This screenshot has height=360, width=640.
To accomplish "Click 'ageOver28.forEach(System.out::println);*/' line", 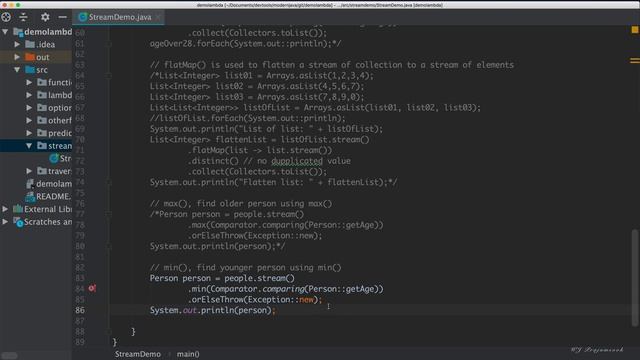I will pos(245,44).
